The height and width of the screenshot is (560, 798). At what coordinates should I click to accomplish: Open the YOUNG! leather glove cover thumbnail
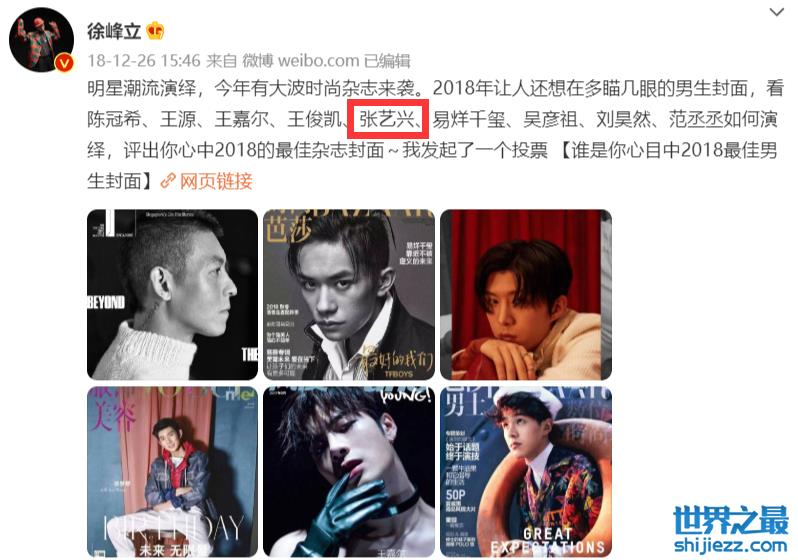click(x=349, y=472)
